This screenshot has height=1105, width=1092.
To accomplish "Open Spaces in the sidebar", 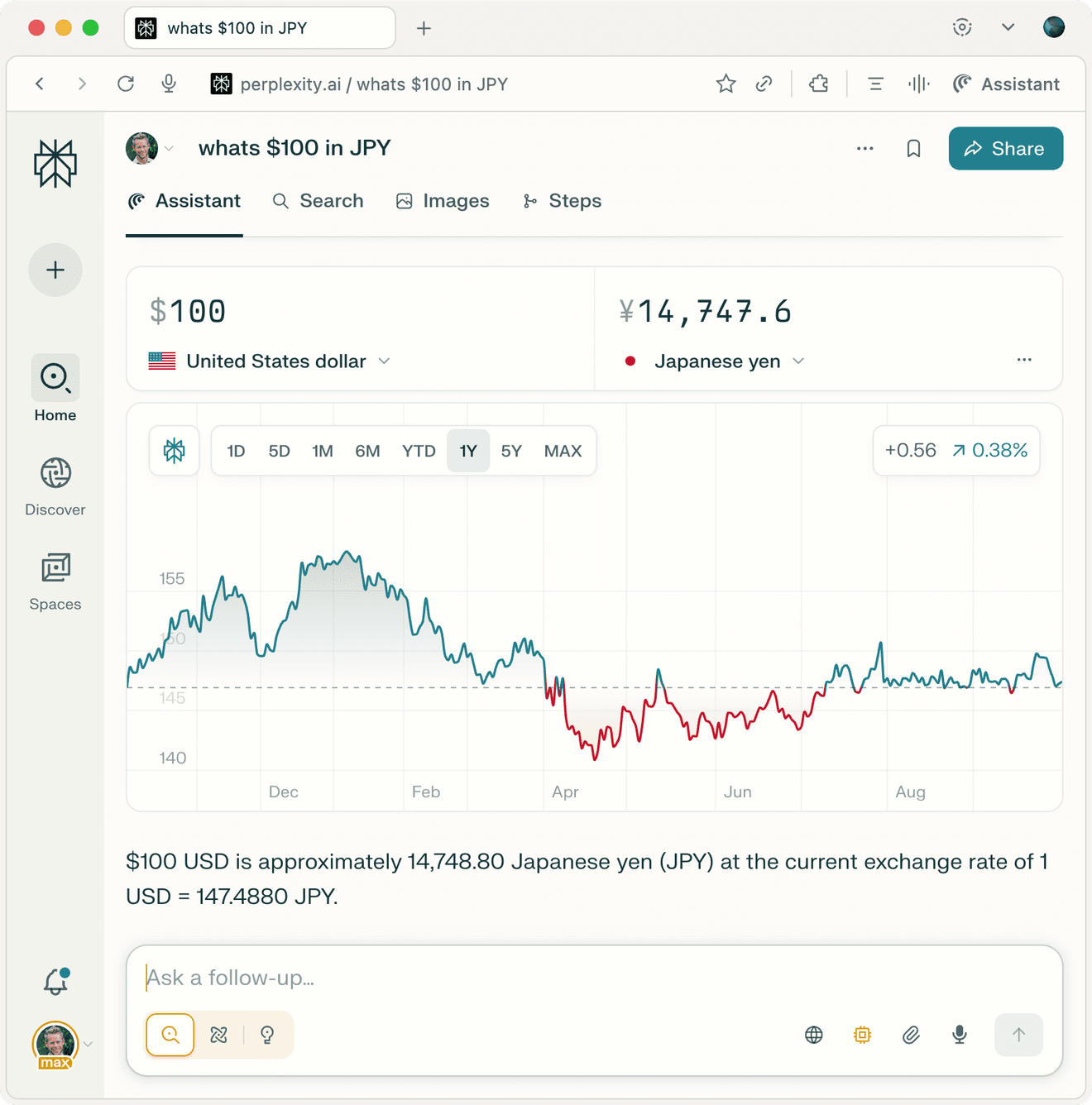I will 55,581.
